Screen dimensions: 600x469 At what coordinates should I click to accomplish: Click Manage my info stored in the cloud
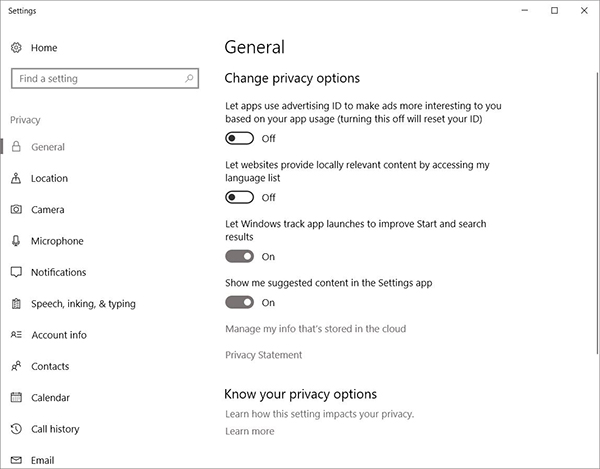tap(316, 329)
